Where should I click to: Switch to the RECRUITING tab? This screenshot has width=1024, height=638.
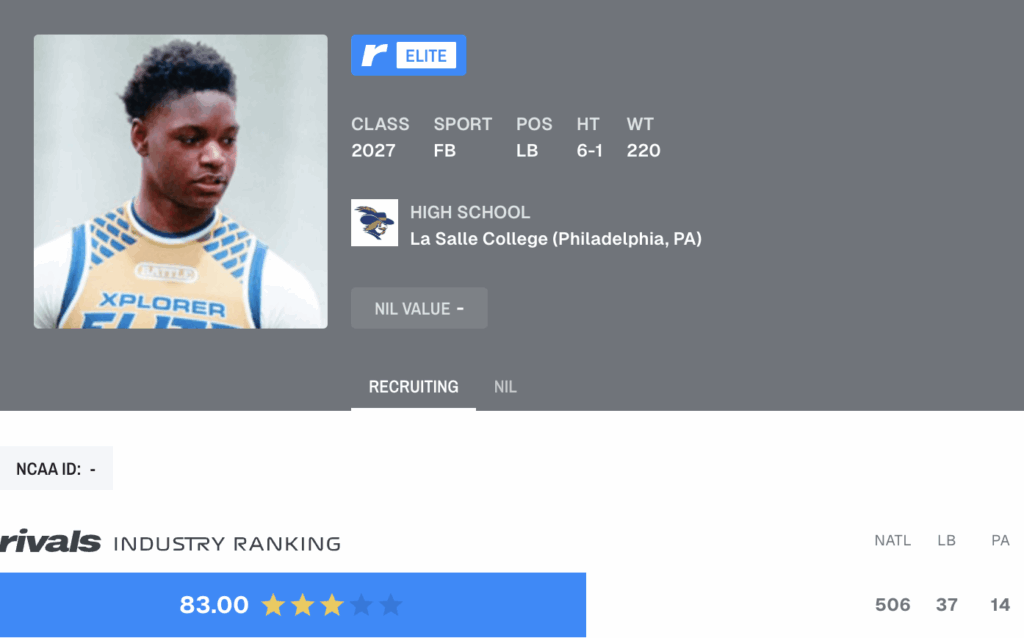pyautogui.click(x=413, y=387)
